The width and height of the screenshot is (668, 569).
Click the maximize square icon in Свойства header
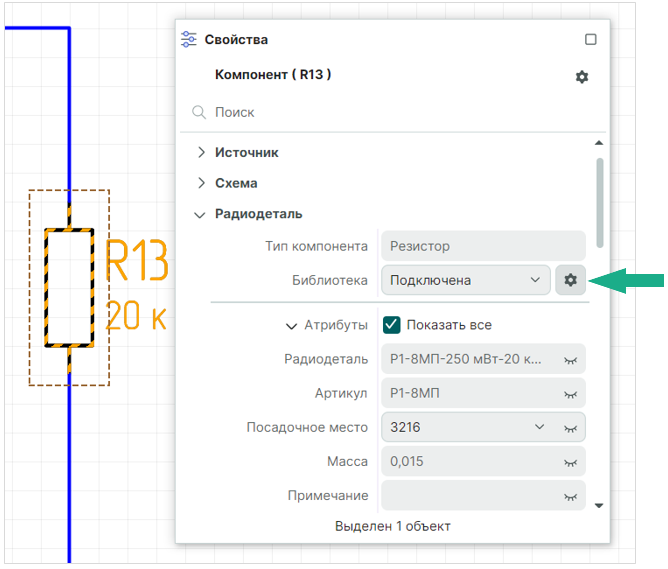(x=590, y=40)
